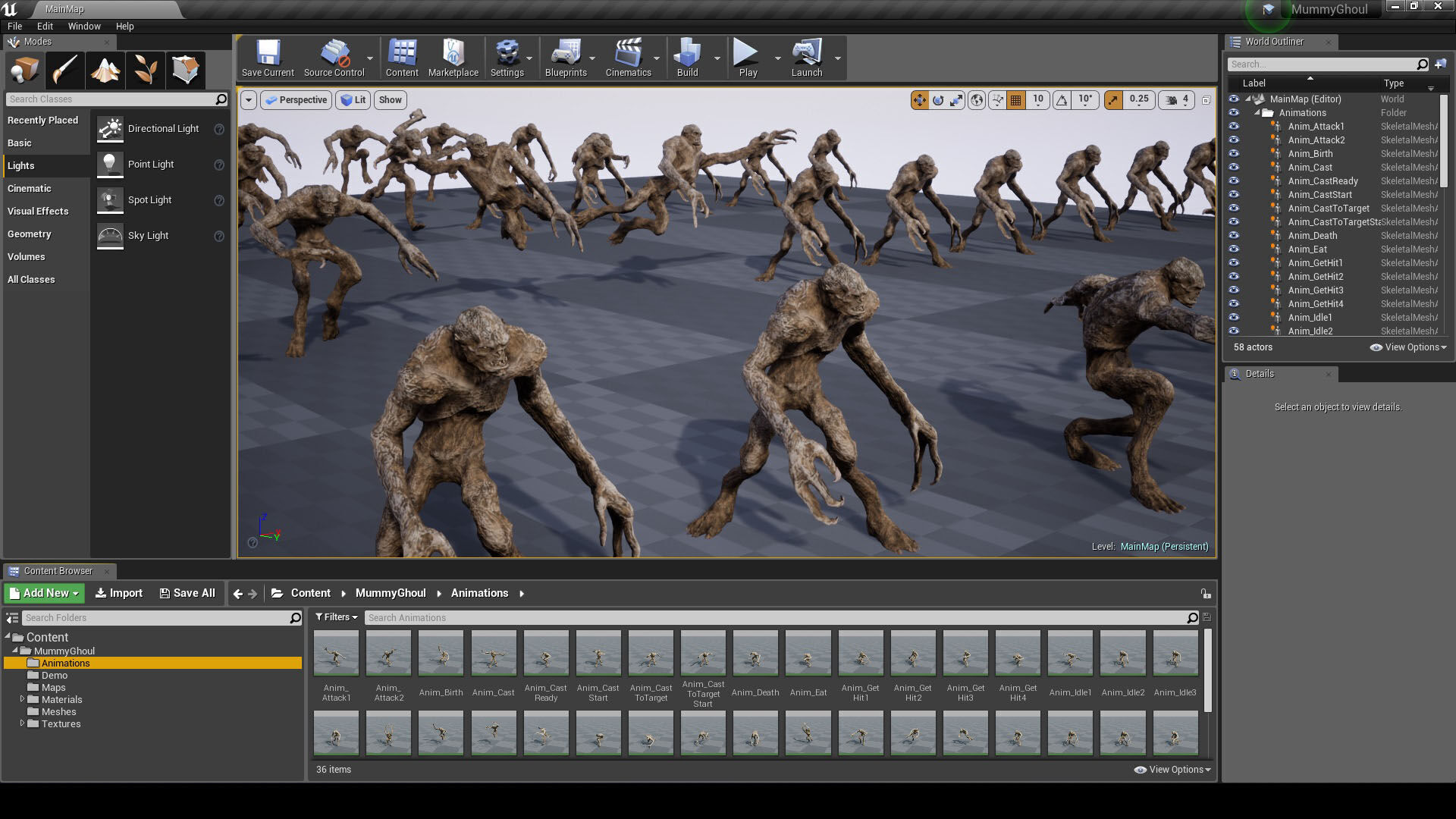1456x819 pixels.
Task: Toggle visibility of Anim_Idle1 actor
Action: tap(1234, 318)
